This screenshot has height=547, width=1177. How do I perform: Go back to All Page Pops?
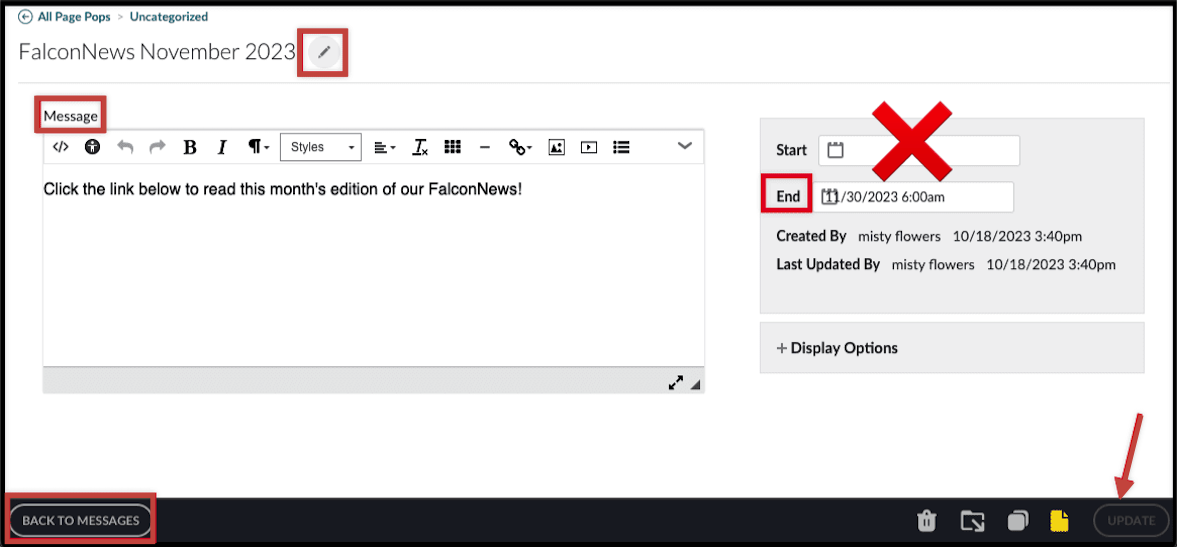tap(72, 16)
